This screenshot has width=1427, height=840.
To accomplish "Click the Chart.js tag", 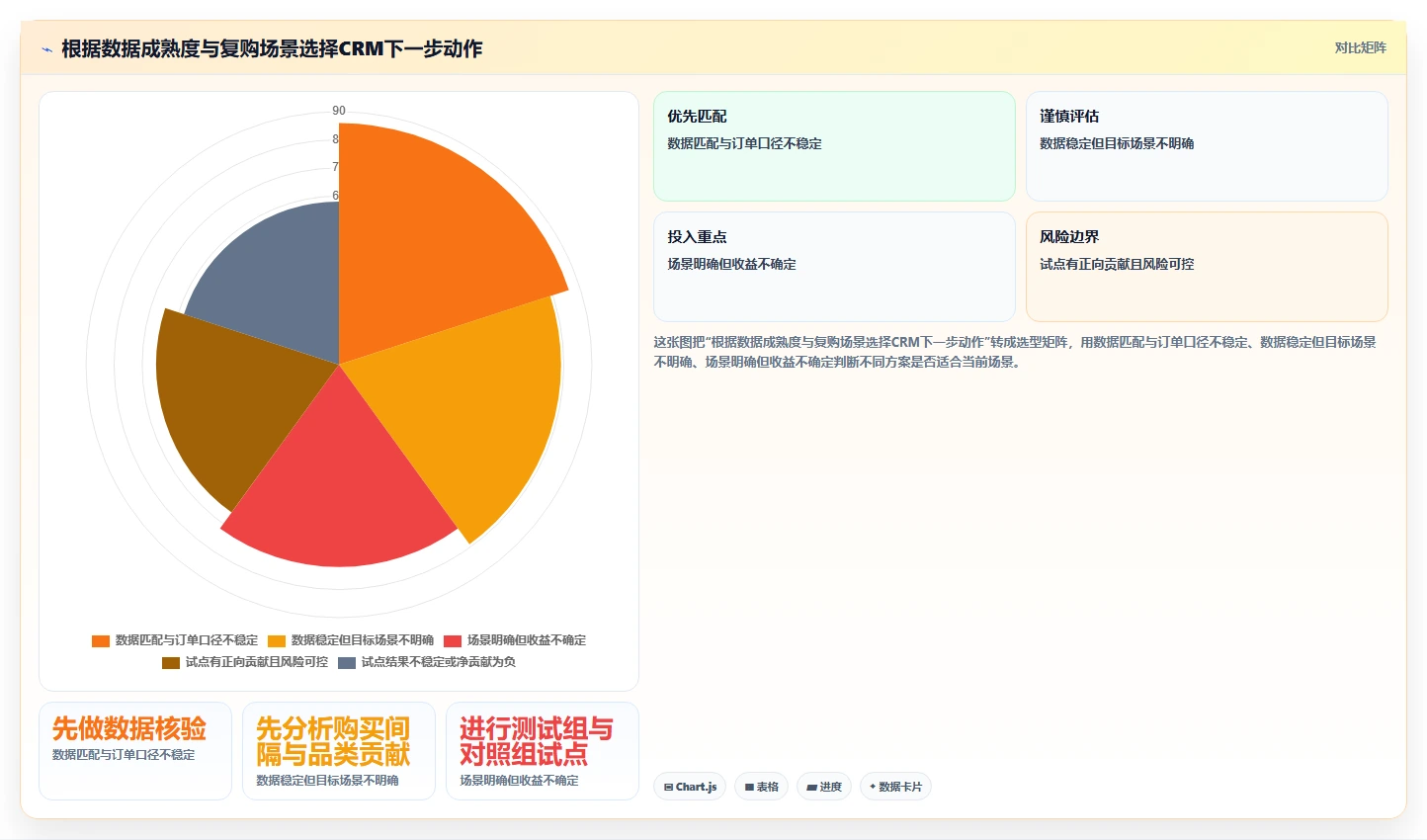I will coord(690,787).
